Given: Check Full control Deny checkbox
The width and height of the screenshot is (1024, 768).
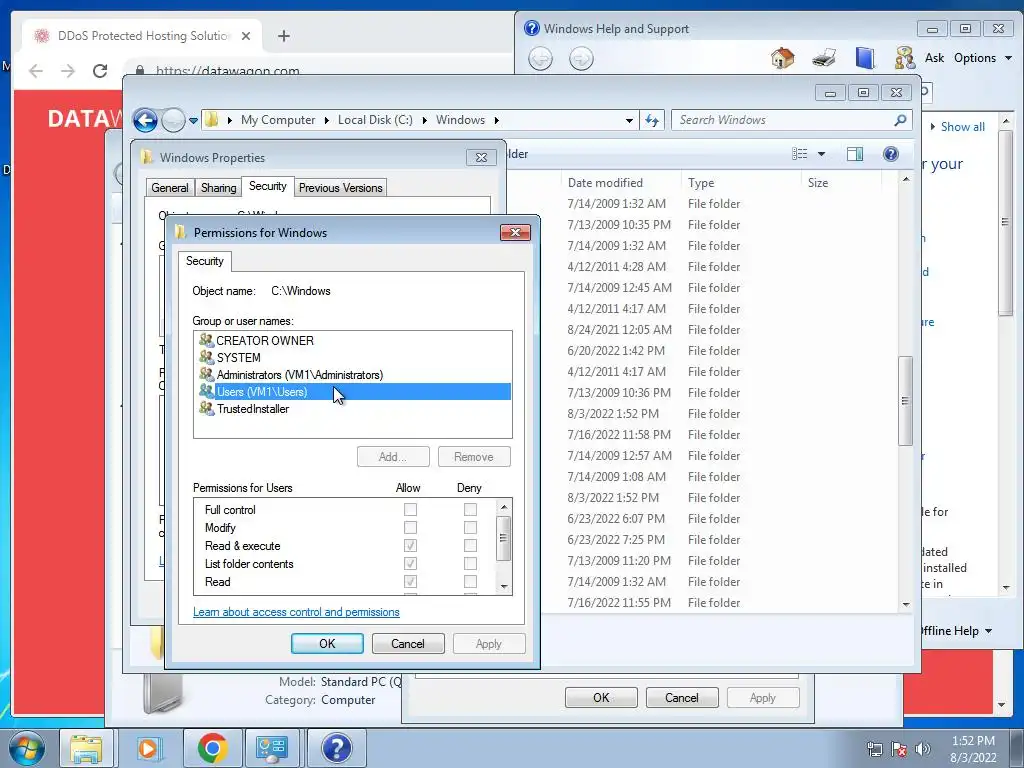Looking at the screenshot, I should click(470, 509).
